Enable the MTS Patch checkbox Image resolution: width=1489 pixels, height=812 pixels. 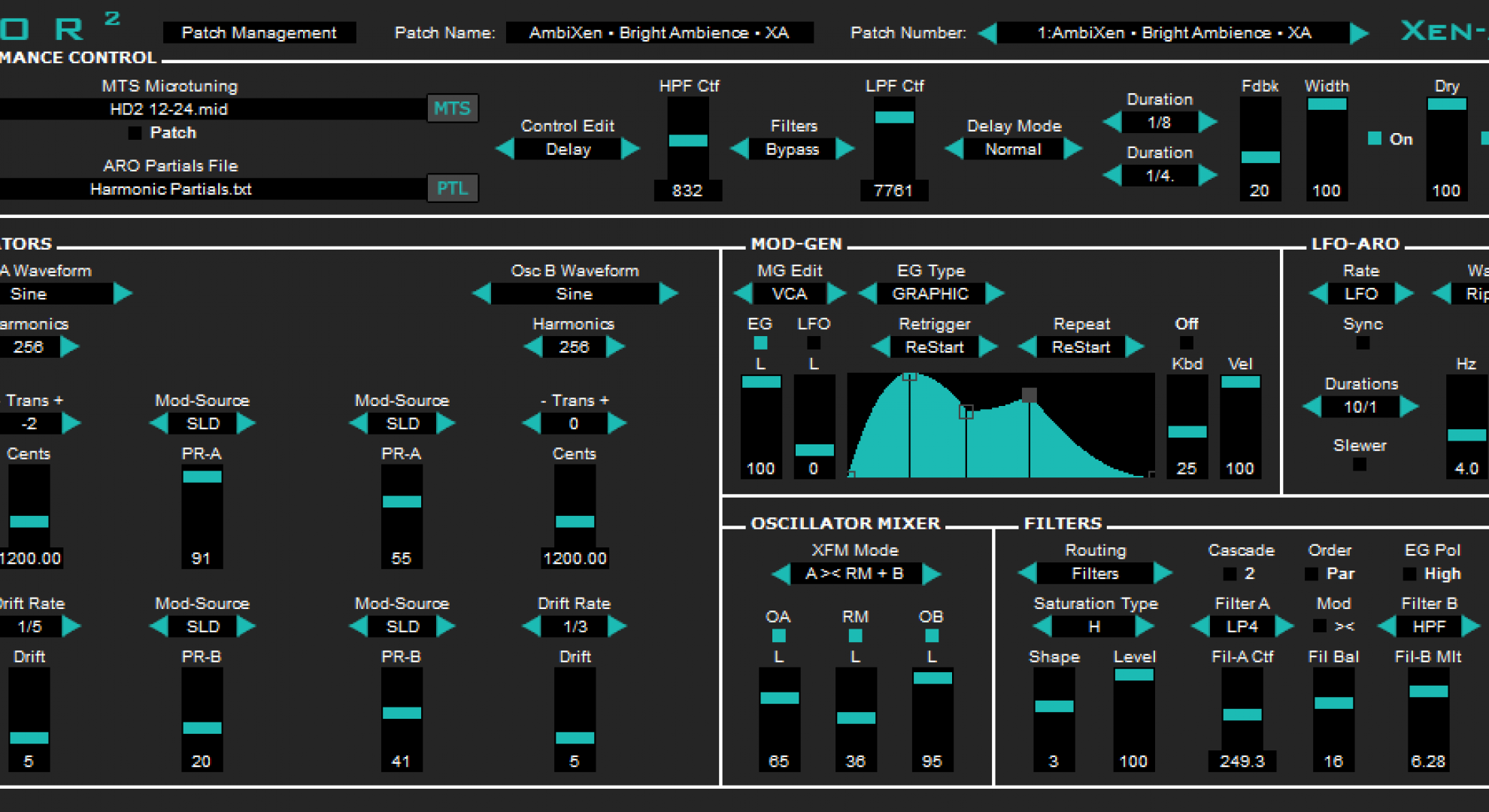click(135, 133)
